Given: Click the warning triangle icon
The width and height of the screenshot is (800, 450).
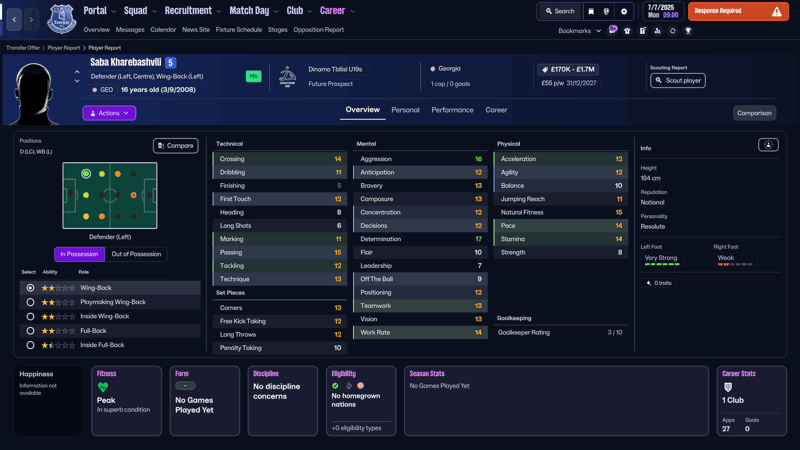Looking at the screenshot, I should 777,11.
